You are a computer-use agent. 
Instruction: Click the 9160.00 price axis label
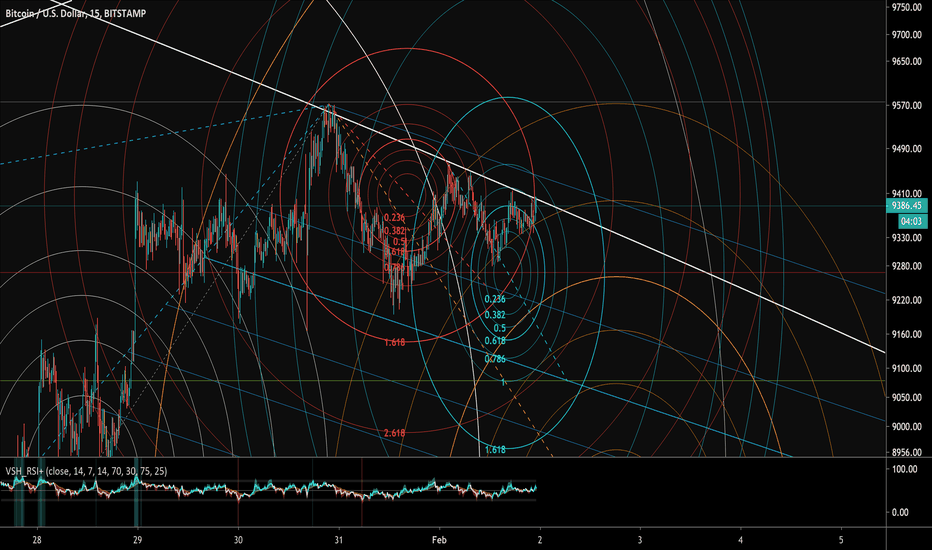tap(907, 334)
